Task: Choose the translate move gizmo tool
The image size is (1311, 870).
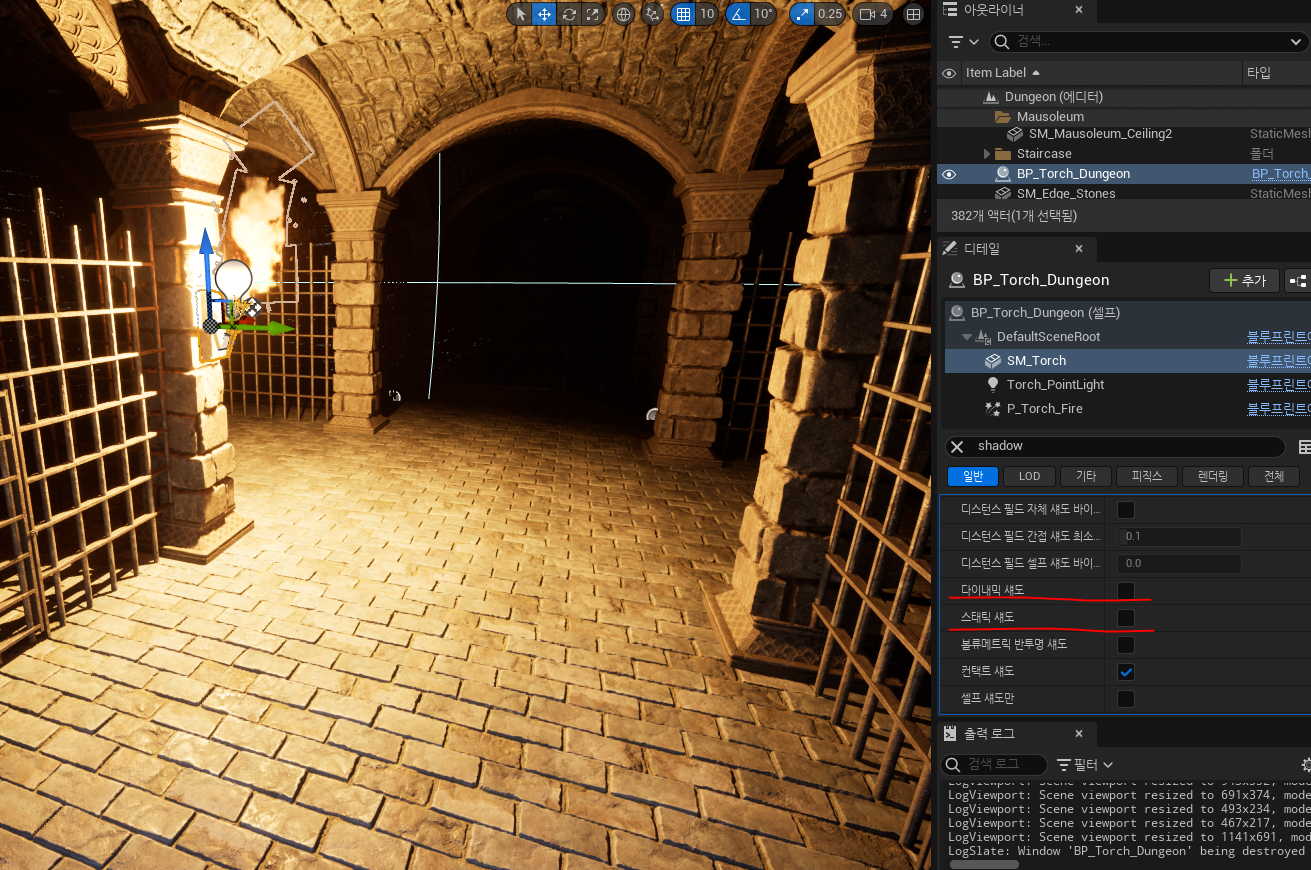Action: click(x=544, y=14)
